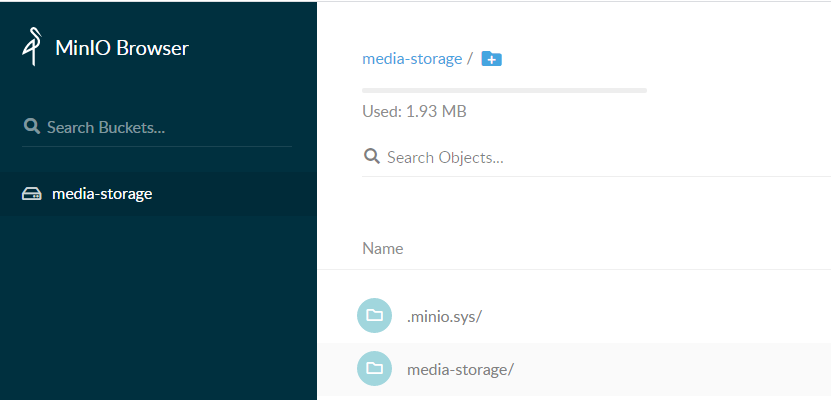Click the MinIO Browser title text
831x400 pixels.
click(x=122, y=48)
